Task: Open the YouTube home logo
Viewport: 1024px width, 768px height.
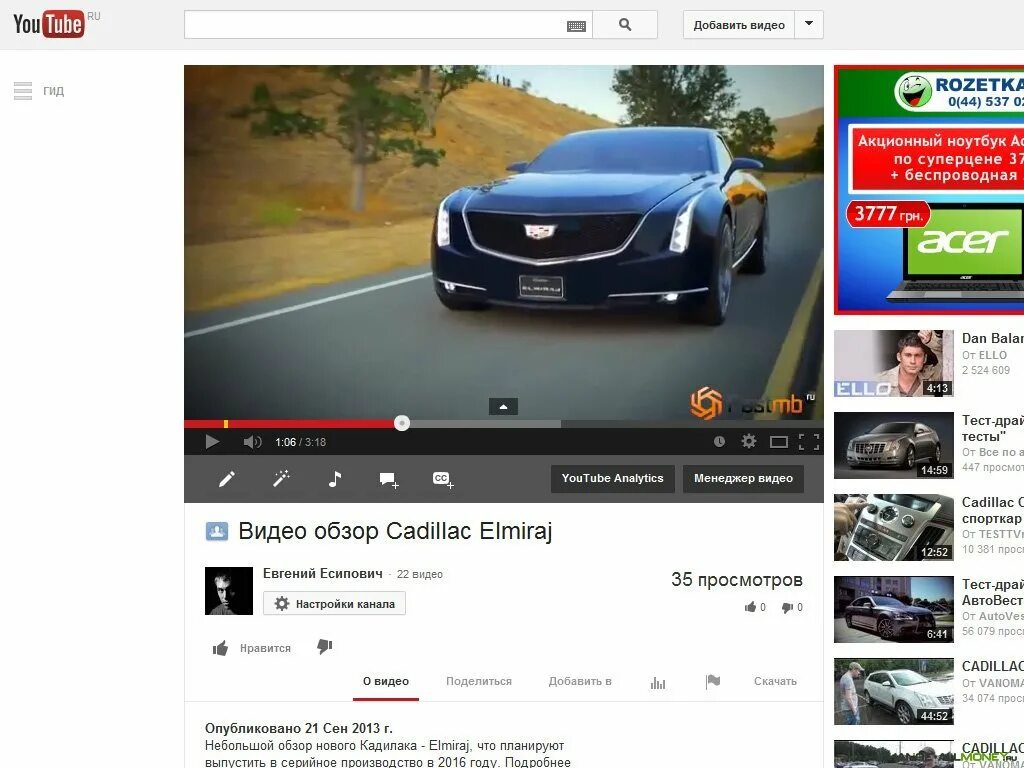Action: (x=50, y=24)
